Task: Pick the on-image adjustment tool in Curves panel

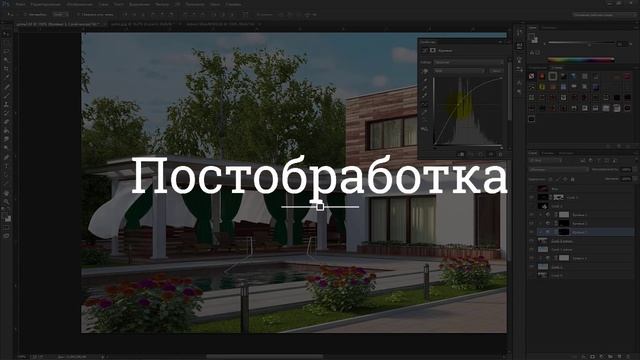Action: pyautogui.click(x=425, y=71)
